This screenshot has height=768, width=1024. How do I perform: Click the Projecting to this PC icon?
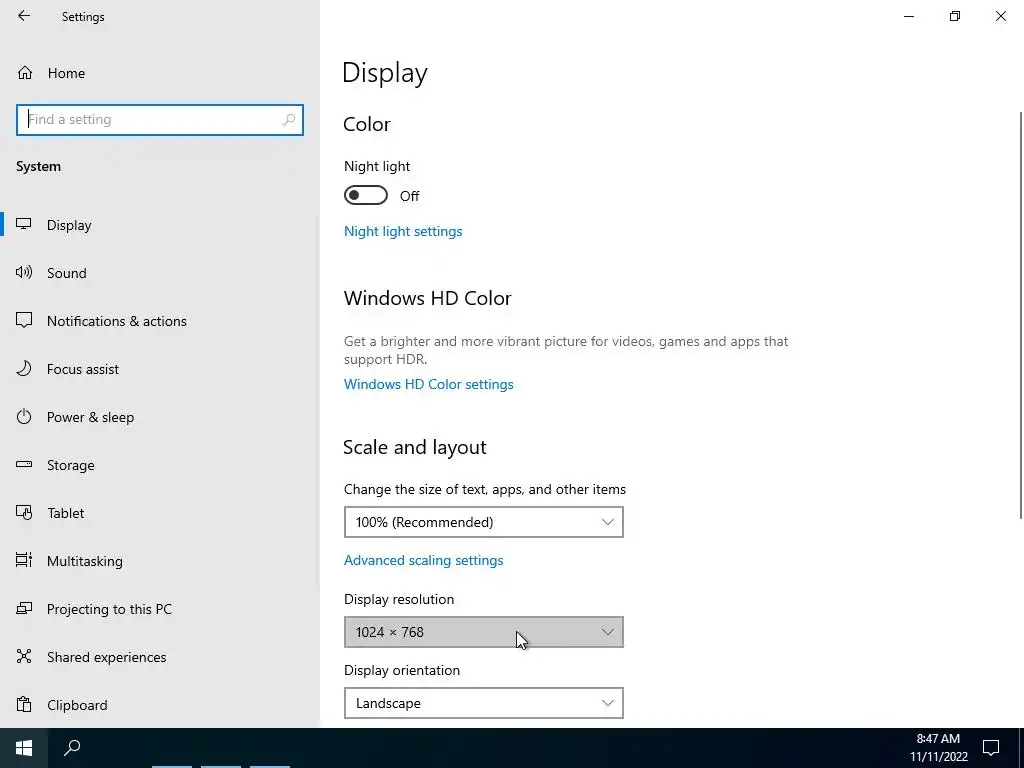click(24, 609)
